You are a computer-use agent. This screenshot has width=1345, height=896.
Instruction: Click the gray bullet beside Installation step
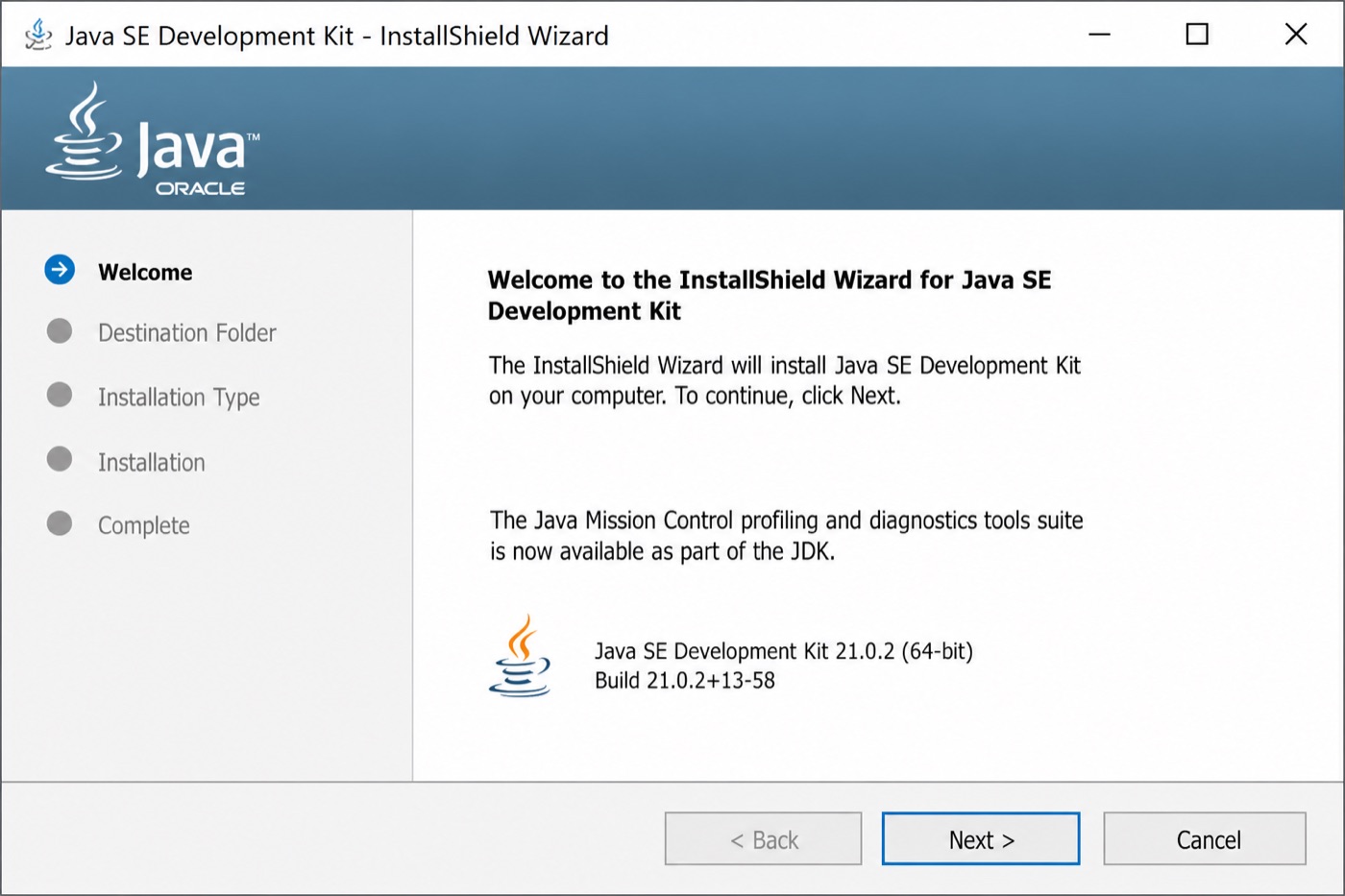pyautogui.click(x=60, y=459)
